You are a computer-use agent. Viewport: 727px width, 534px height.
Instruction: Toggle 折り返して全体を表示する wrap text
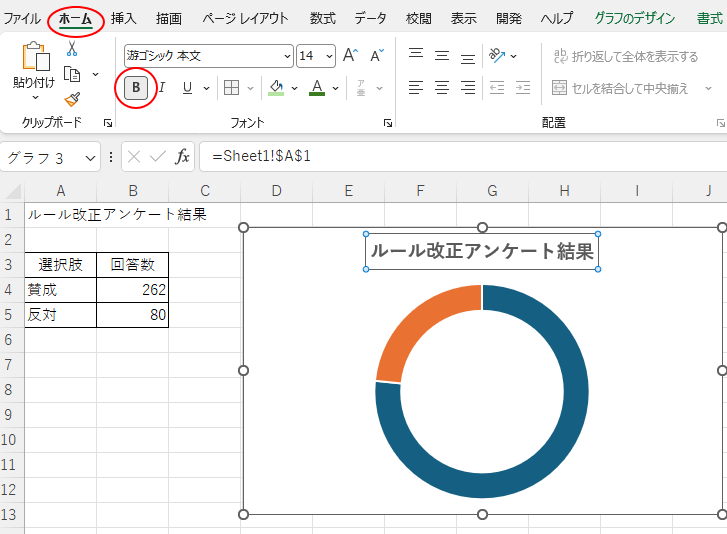point(626,56)
